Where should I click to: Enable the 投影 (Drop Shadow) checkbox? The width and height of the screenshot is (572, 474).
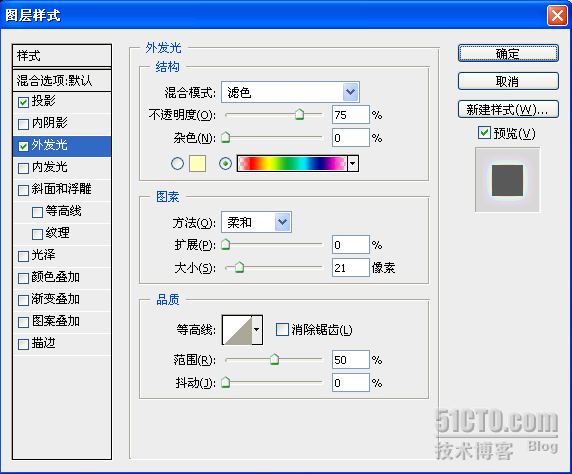23,102
